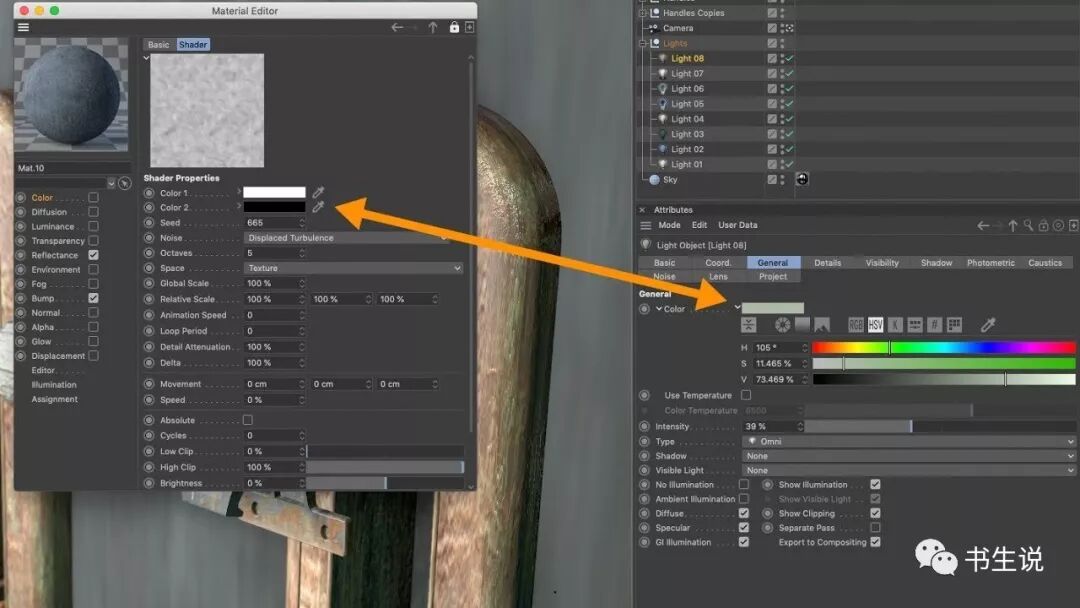Toggle the Absolute checkbox
Image resolution: width=1080 pixels, height=608 pixels.
tap(248, 420)
